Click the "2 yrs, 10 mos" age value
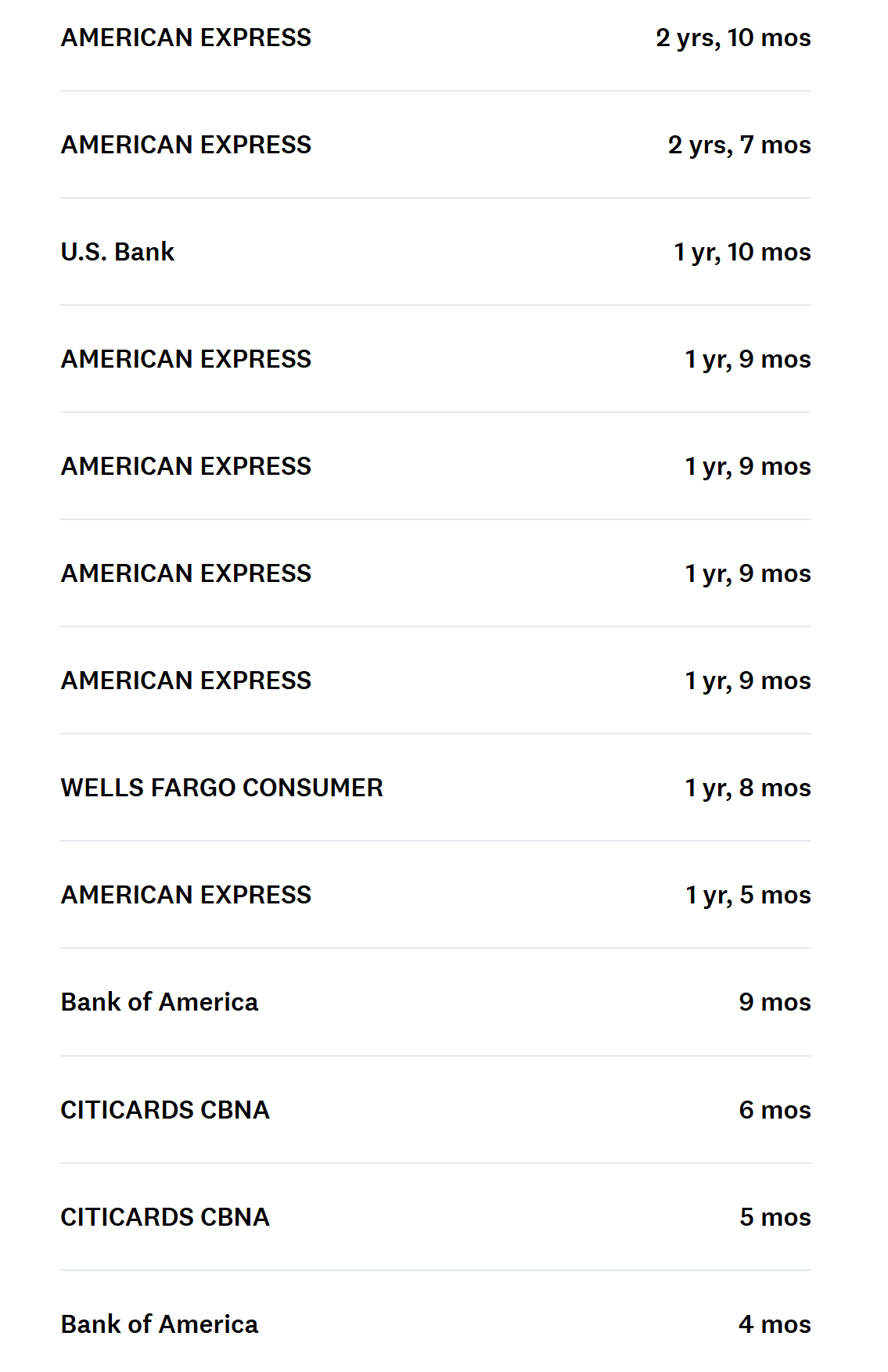This screenshot has width=888, height=1372. pyautogui.click(x=733, y=38)
